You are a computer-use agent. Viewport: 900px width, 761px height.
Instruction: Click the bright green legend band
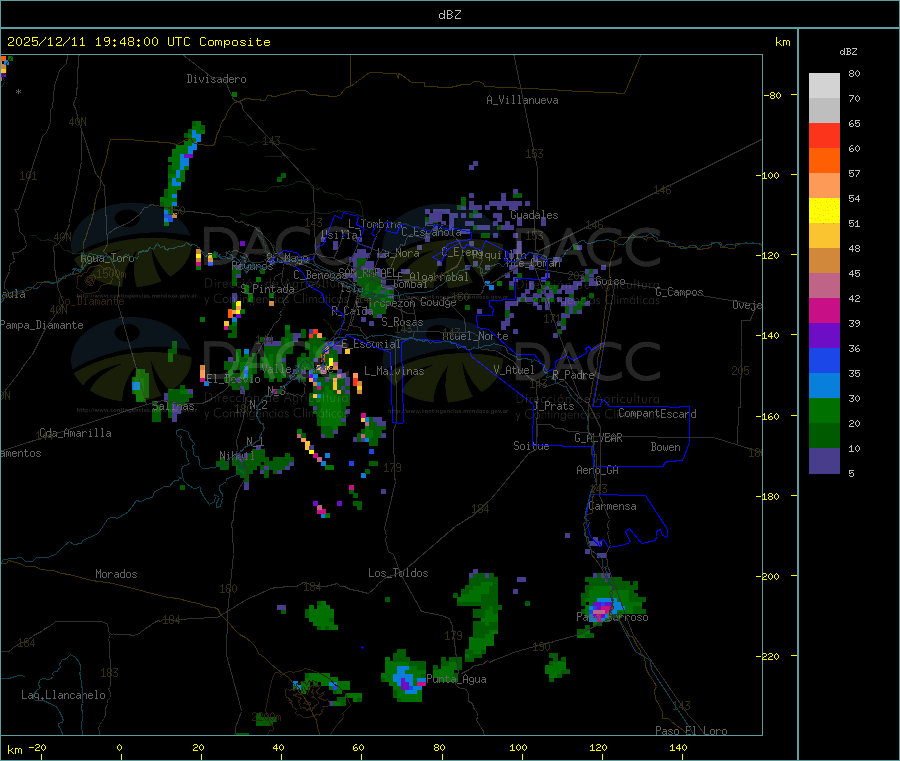click(824, 410)
